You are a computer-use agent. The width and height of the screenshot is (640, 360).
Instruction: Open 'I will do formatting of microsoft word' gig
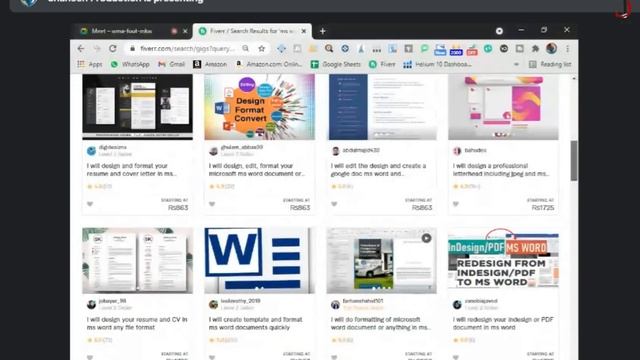coord(380,323)
